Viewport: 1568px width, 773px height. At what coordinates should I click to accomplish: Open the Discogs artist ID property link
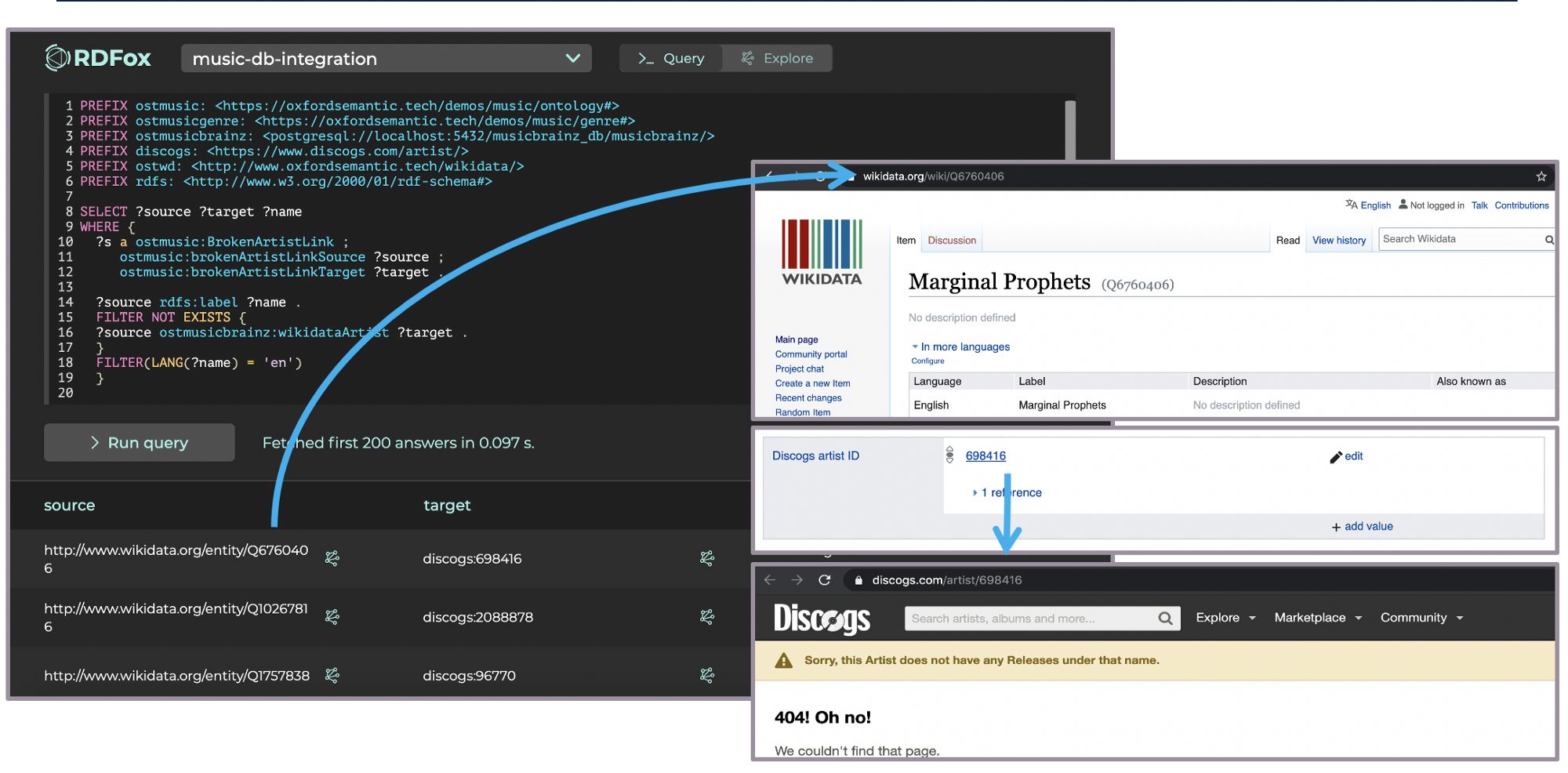tap(815, 455)
